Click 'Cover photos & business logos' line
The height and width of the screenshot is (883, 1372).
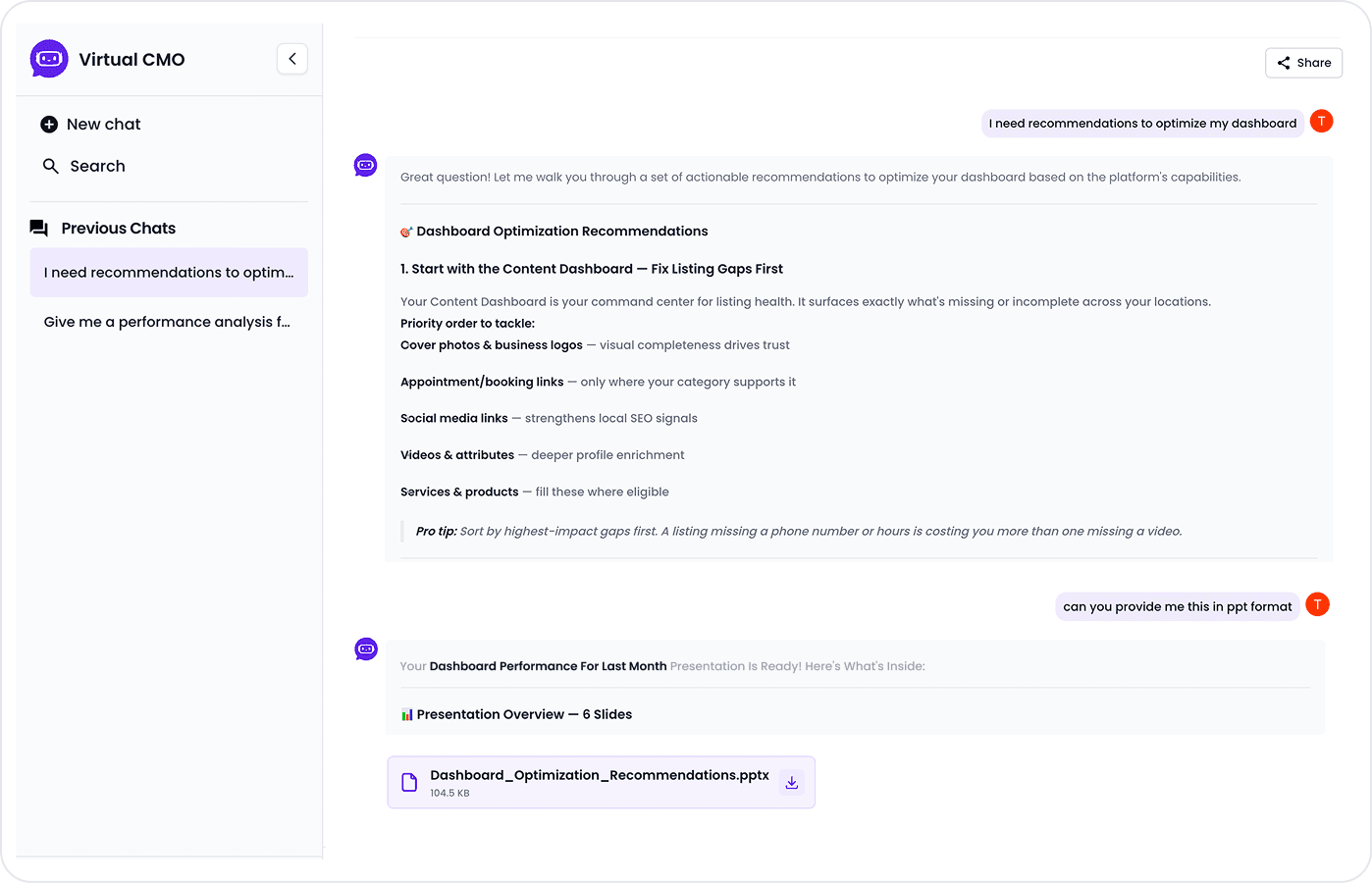tap(595, 345)
